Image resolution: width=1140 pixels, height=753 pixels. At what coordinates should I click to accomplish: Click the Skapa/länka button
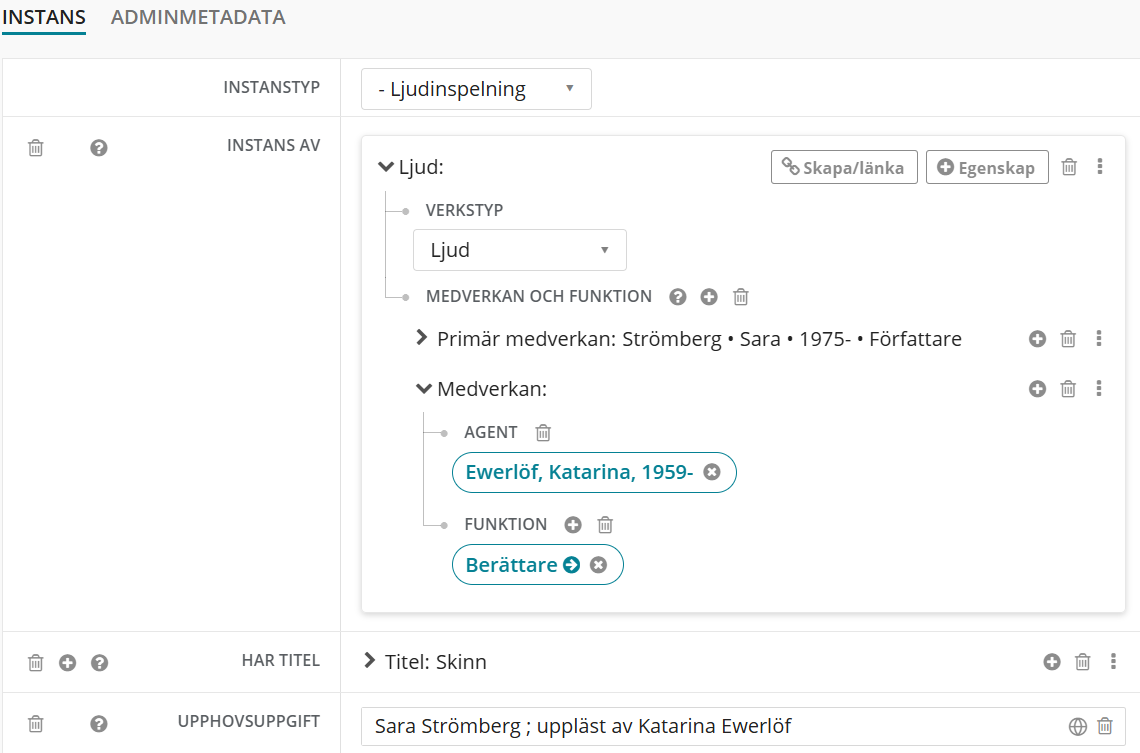coord(843,168)
